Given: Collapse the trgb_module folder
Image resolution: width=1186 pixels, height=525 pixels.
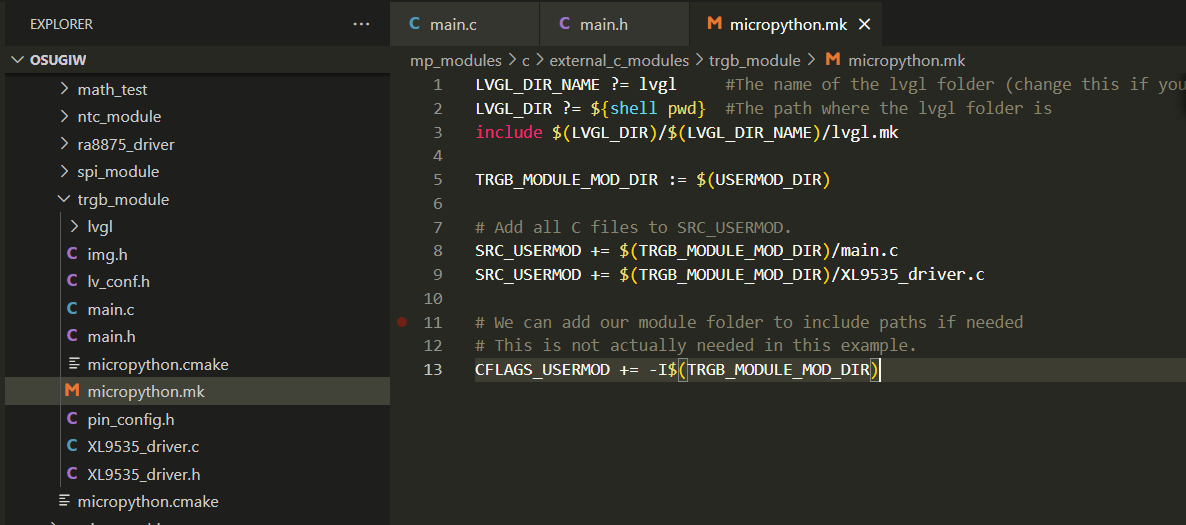Looking at the screenshot, I should tap(65, 200).
